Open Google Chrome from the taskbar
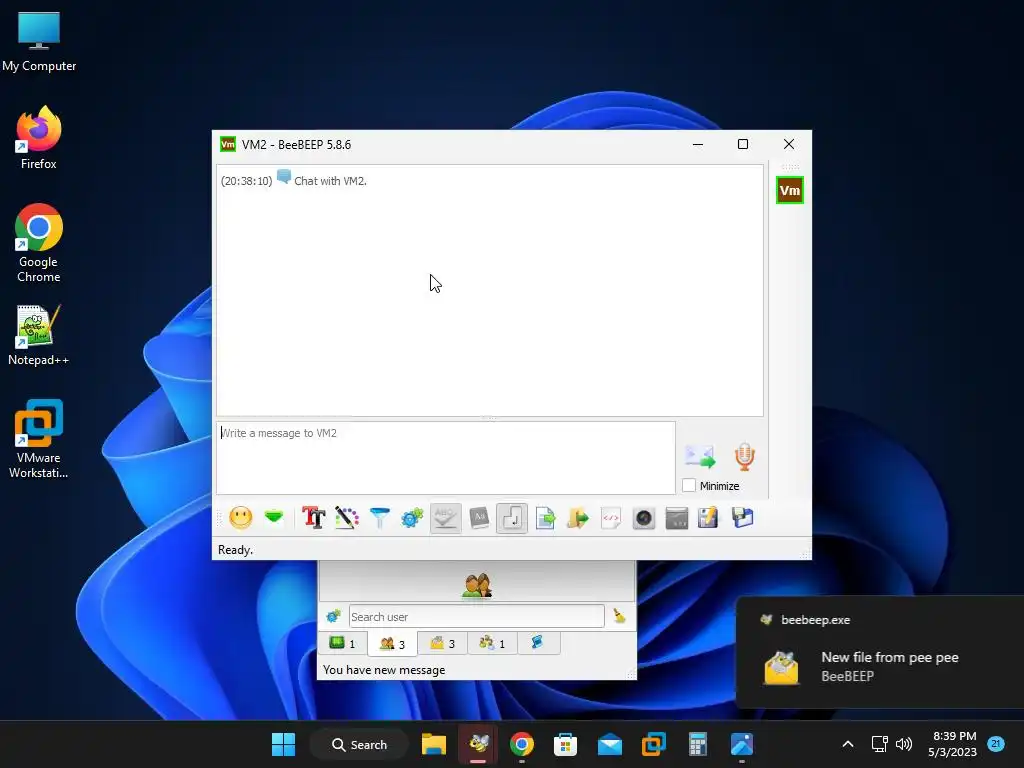 [x=522, y=744]
